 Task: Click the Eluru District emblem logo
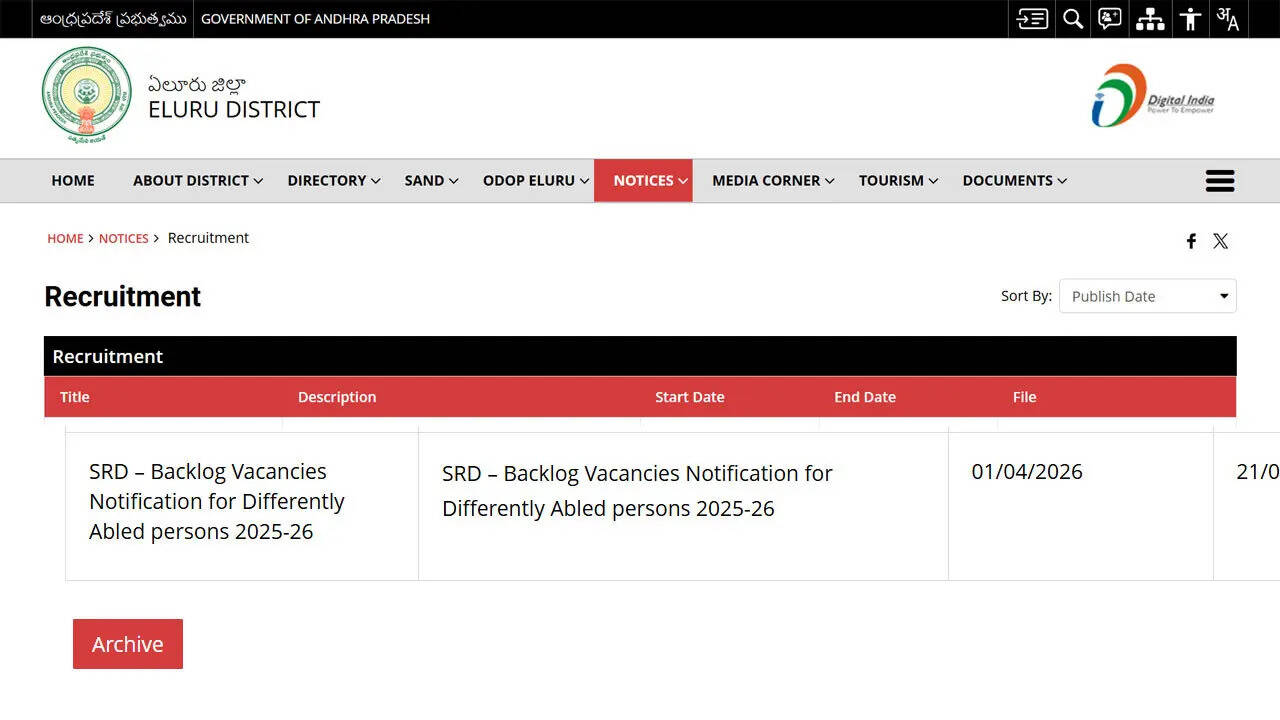click(87, 96)
